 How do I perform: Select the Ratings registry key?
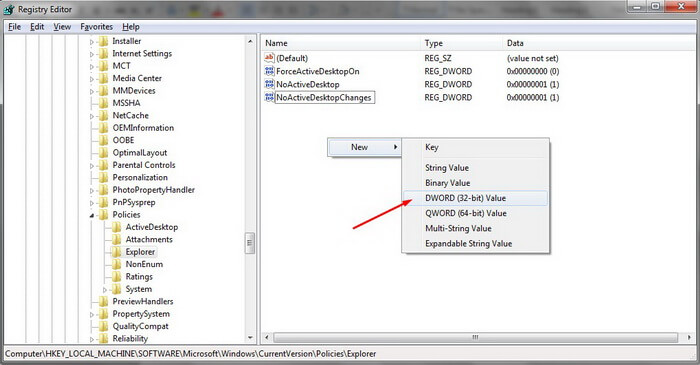tap(139, 277)
